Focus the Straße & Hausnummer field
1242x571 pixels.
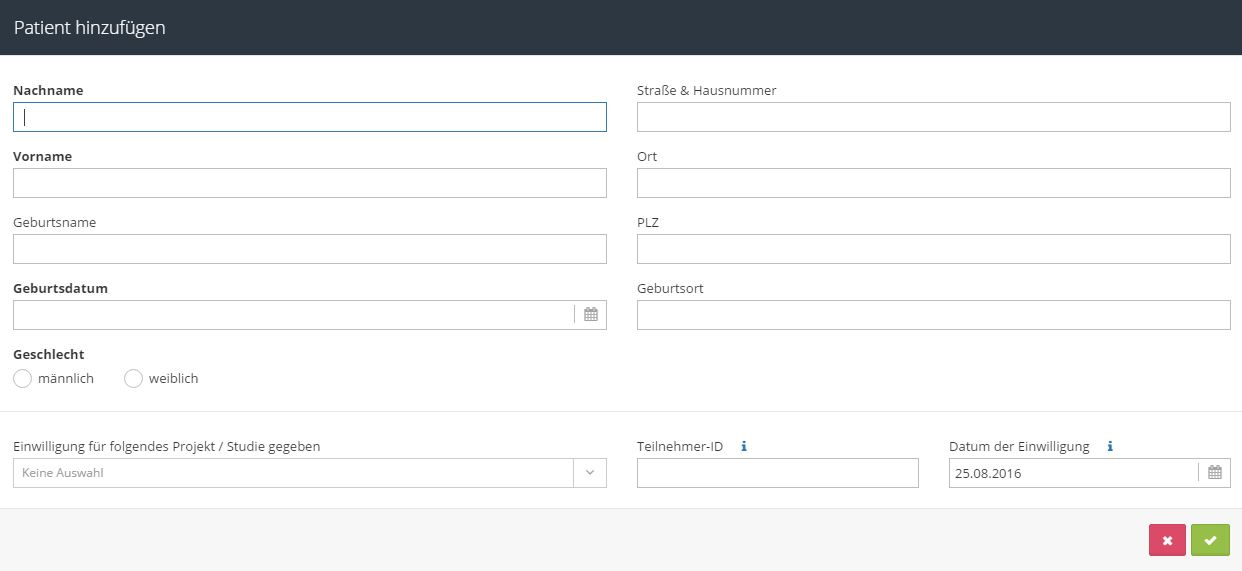pyautogui.click(x=934, y=117)
